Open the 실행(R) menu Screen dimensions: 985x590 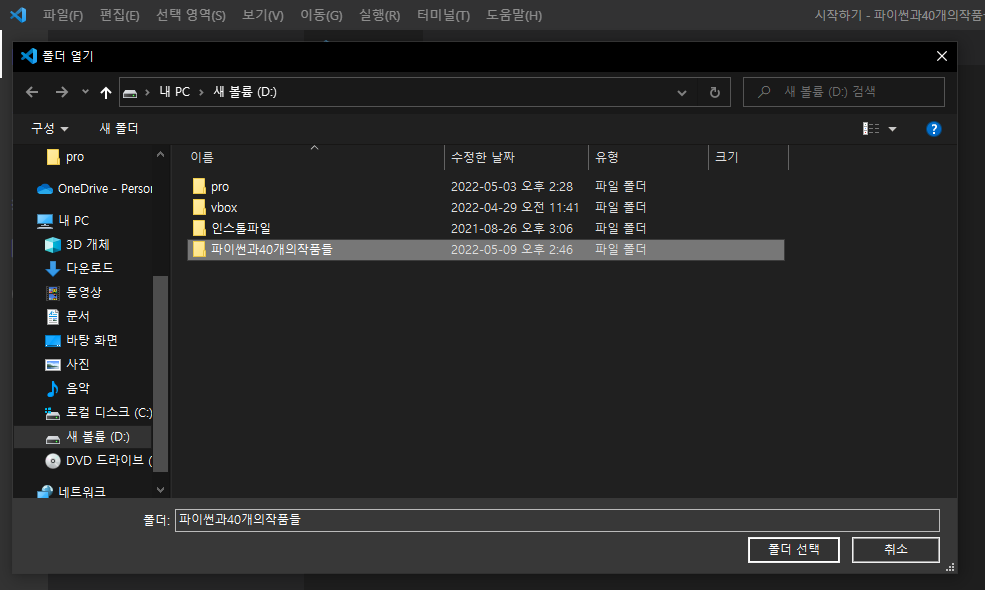click(x=379, y=15)
